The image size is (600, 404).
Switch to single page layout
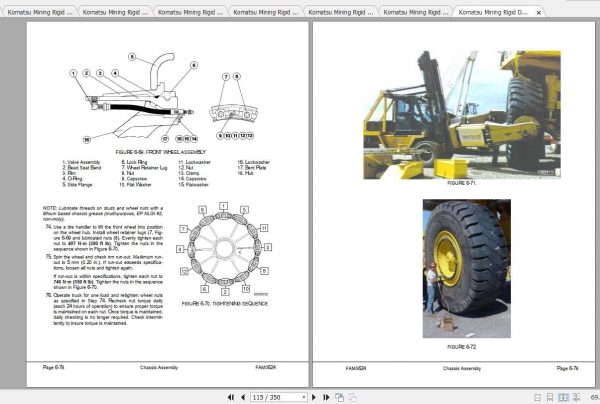point(537,398)
